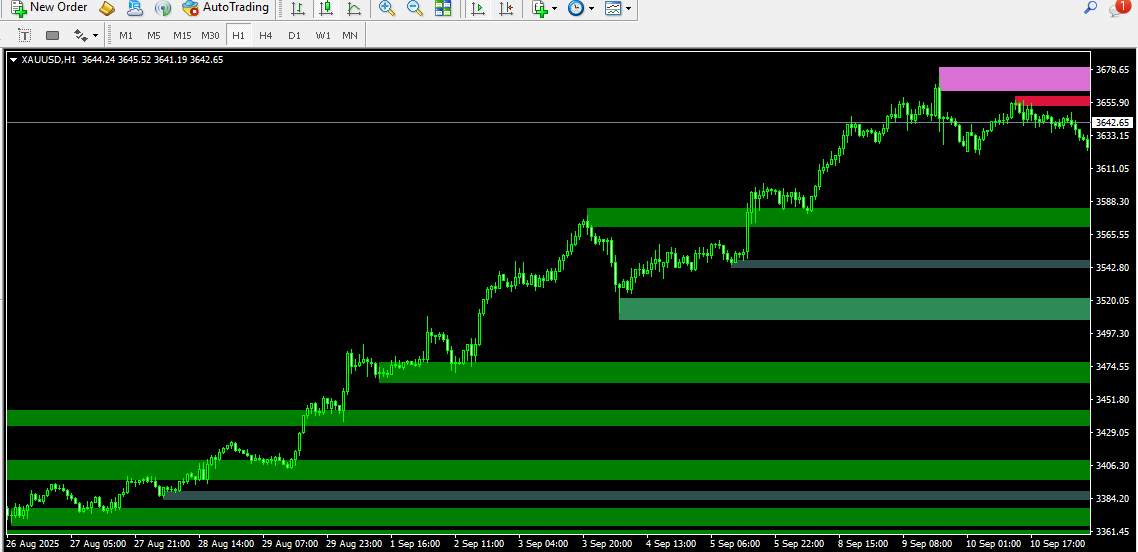Expand the periods clock dropdown

[x=580, y=9]
